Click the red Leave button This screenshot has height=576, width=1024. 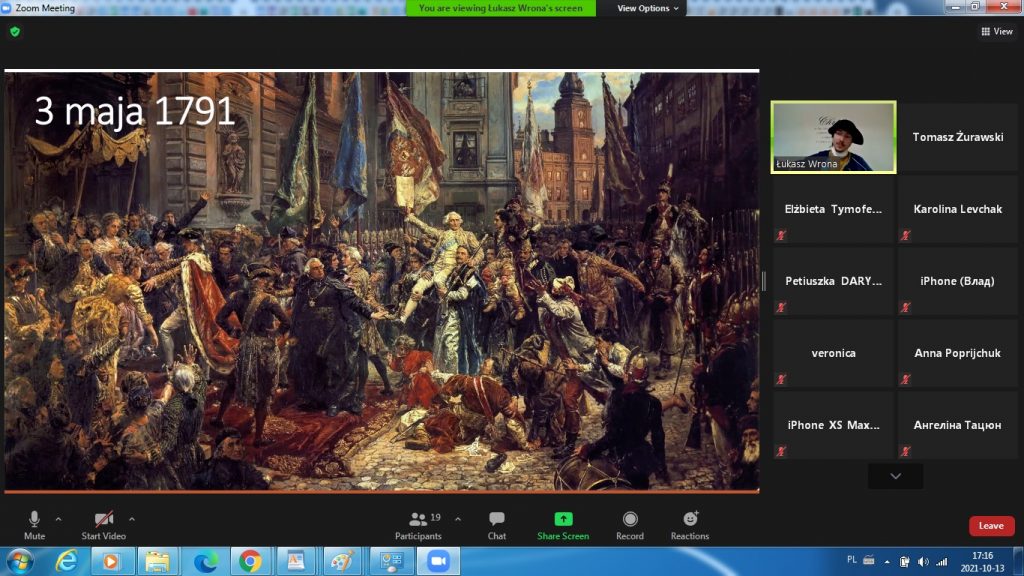coord(991,526)
